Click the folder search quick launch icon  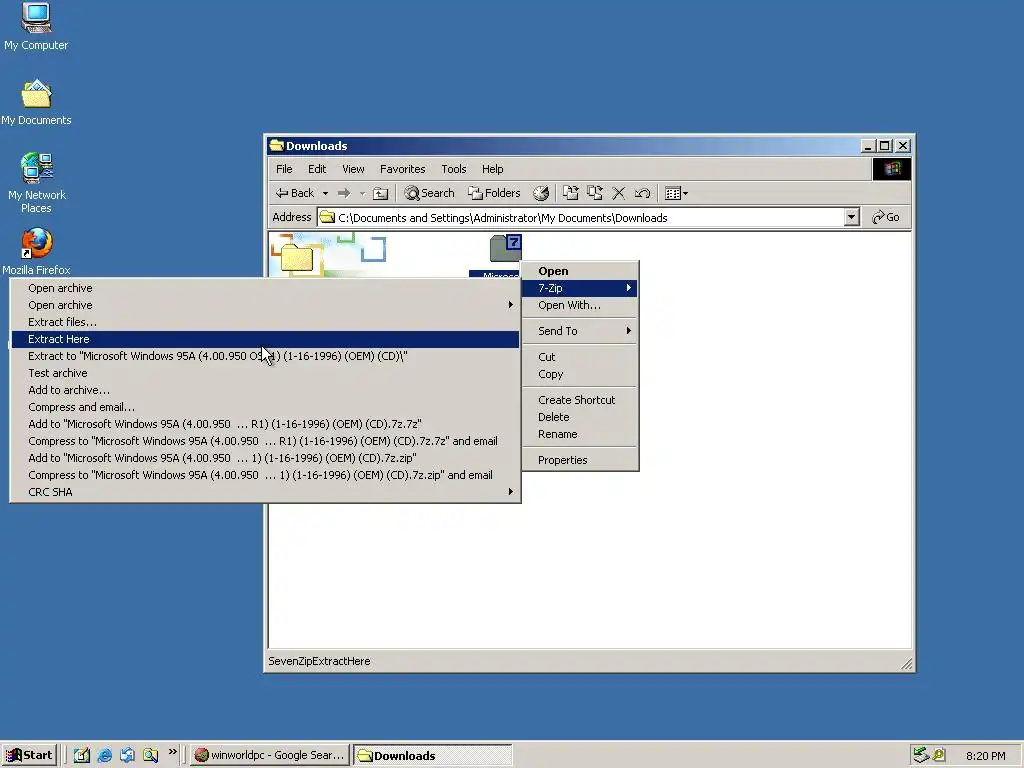click(150, 756)
